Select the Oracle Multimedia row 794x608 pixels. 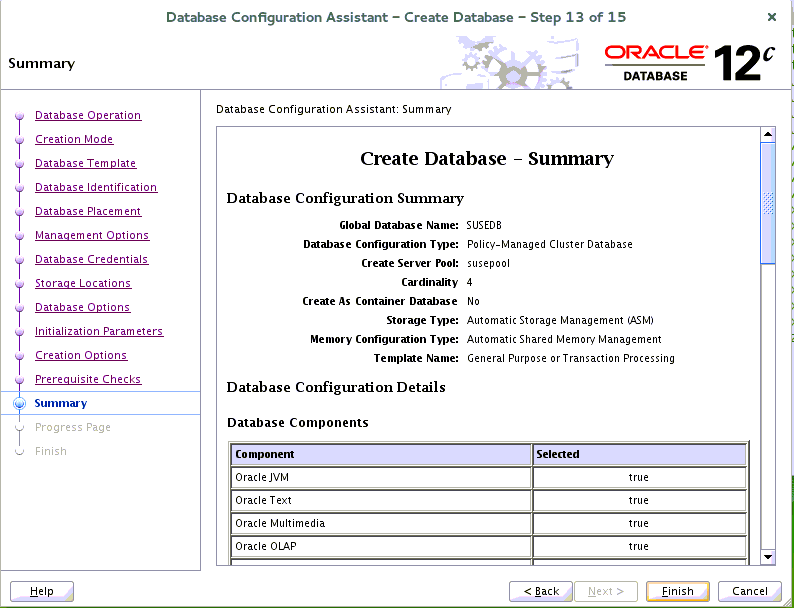pos(489,523)
